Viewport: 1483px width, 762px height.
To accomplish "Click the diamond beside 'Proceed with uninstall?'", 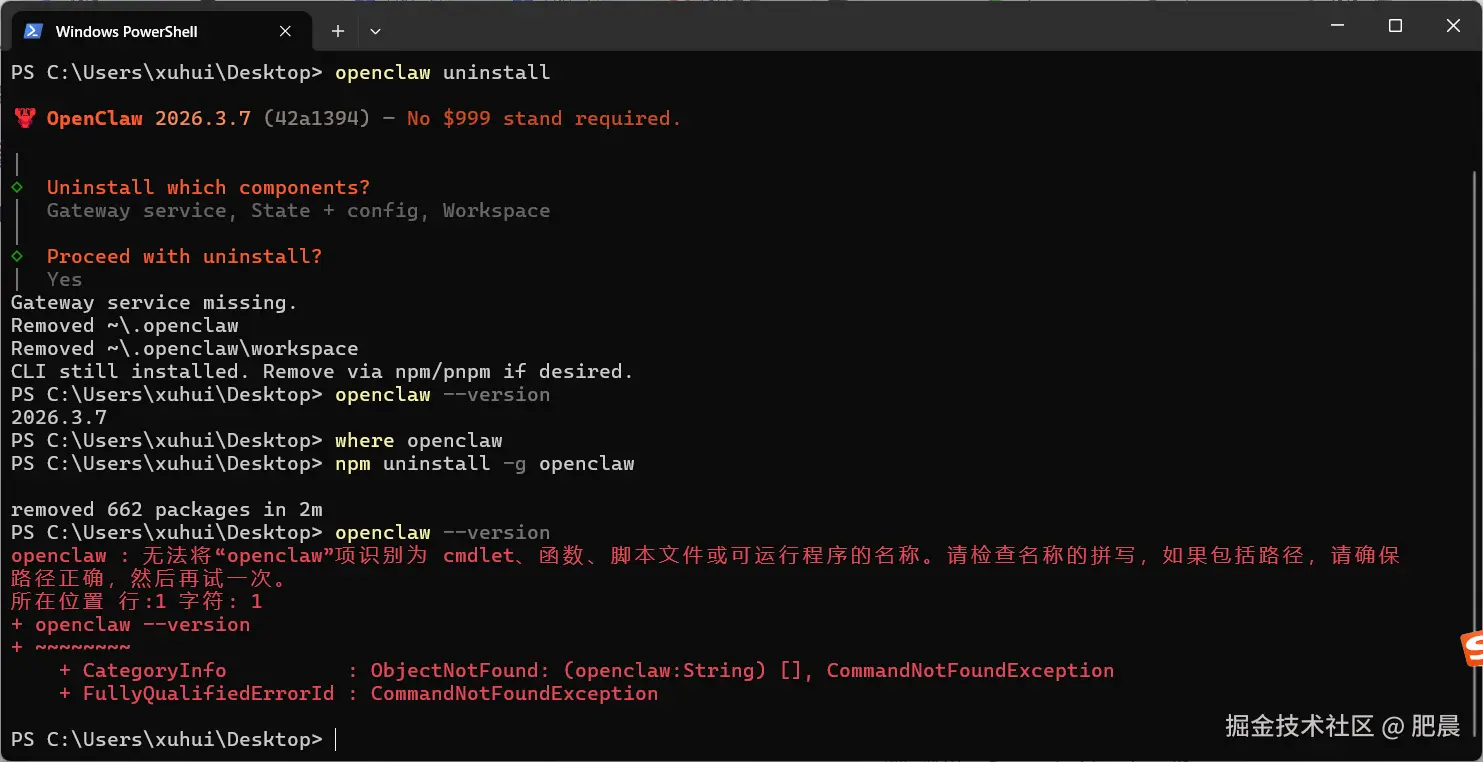I will click(17, 256).
